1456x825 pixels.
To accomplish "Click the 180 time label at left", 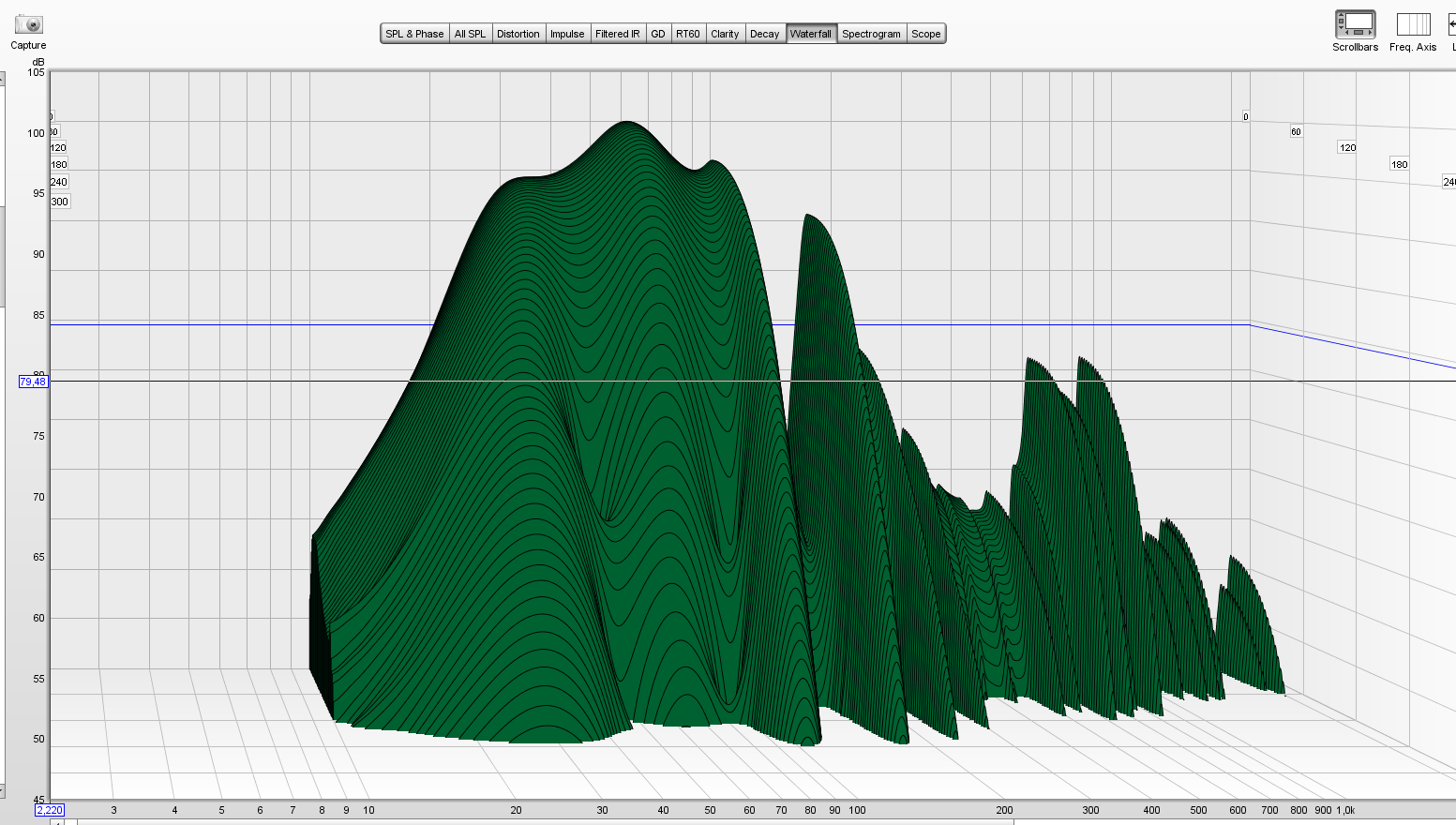I will coord(58,164).
